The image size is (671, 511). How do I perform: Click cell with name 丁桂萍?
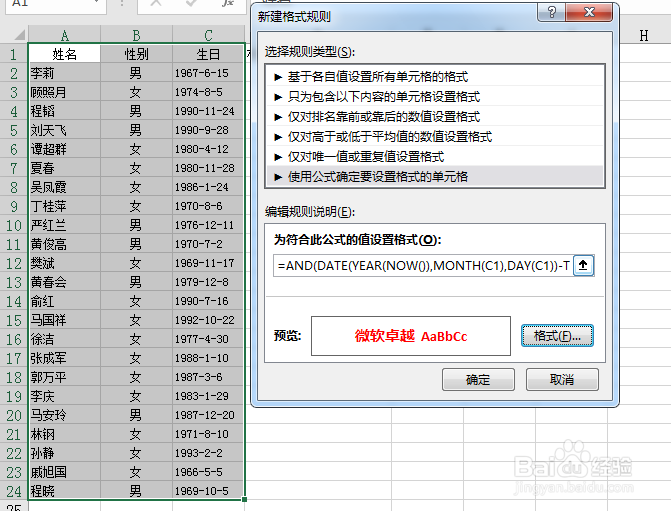(x=64, y=206)
